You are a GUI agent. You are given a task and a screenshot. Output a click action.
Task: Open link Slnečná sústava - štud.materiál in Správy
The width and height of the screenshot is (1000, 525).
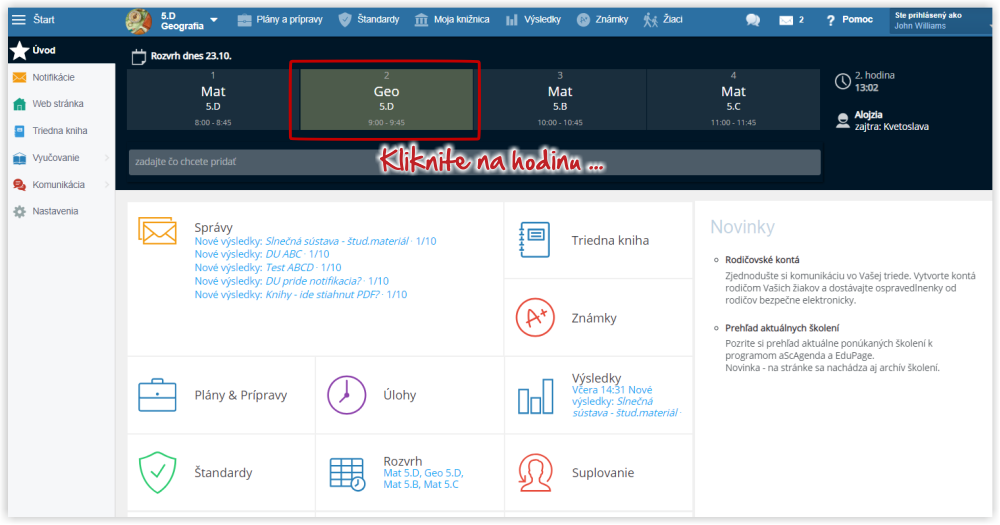point(337,241)
